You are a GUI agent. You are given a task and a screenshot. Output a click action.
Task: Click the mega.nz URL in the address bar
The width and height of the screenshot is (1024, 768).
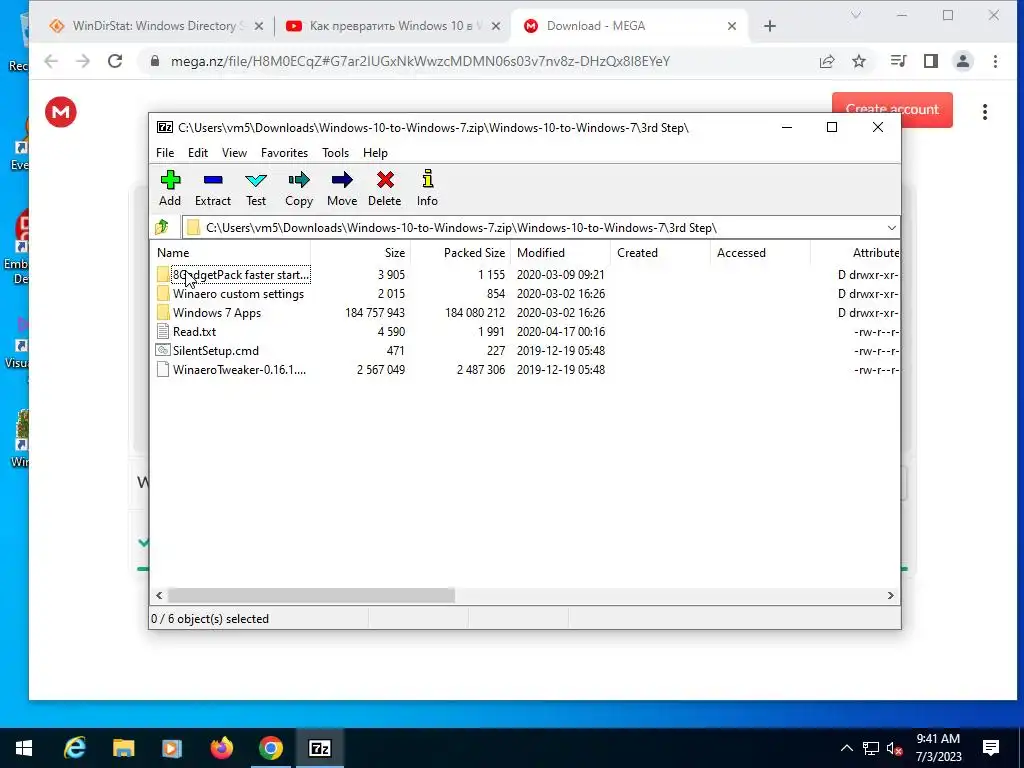coord(420,61)
